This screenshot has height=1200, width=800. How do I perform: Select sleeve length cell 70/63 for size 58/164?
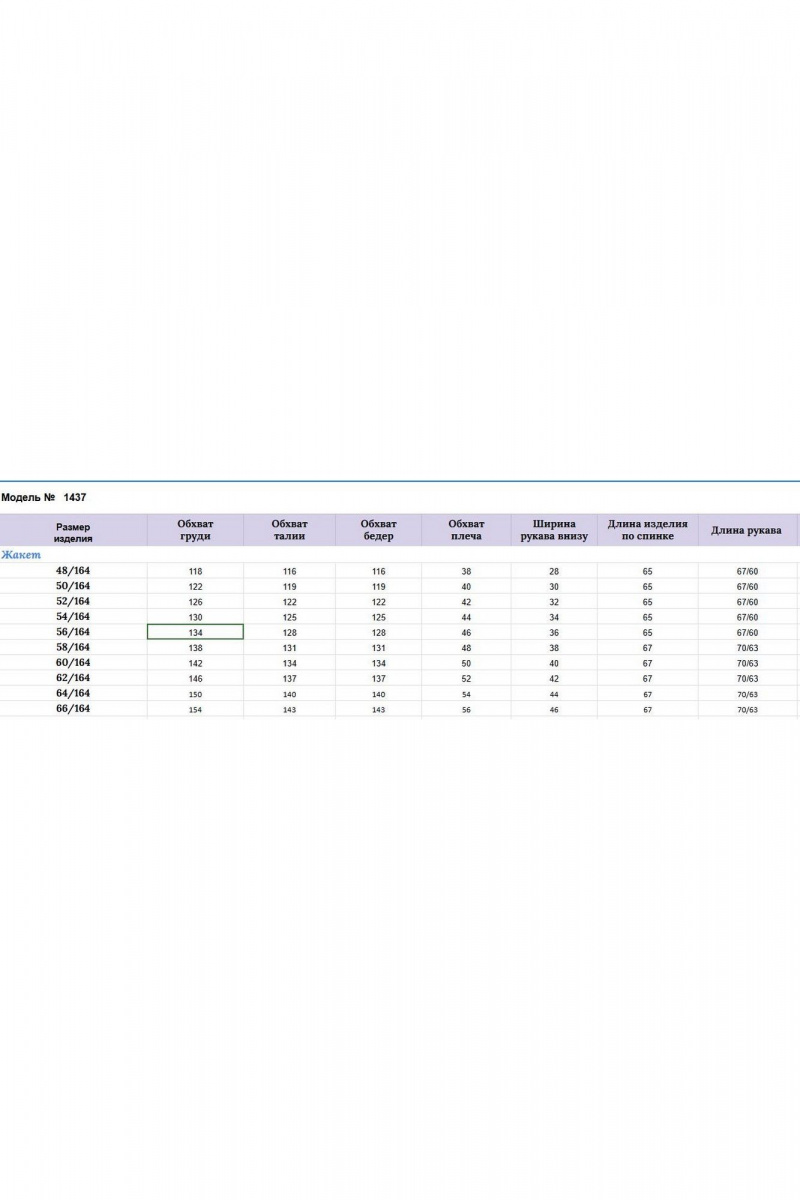[747, 648]
